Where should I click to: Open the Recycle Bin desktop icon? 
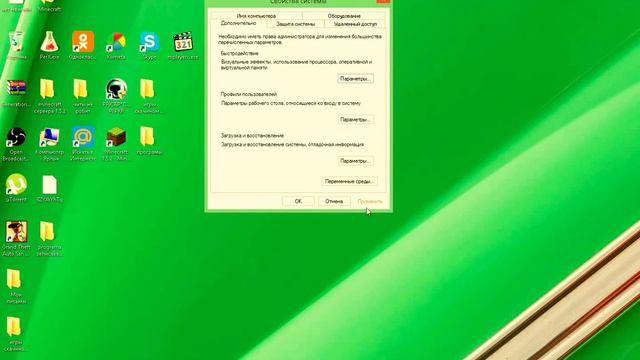(16, 42)
